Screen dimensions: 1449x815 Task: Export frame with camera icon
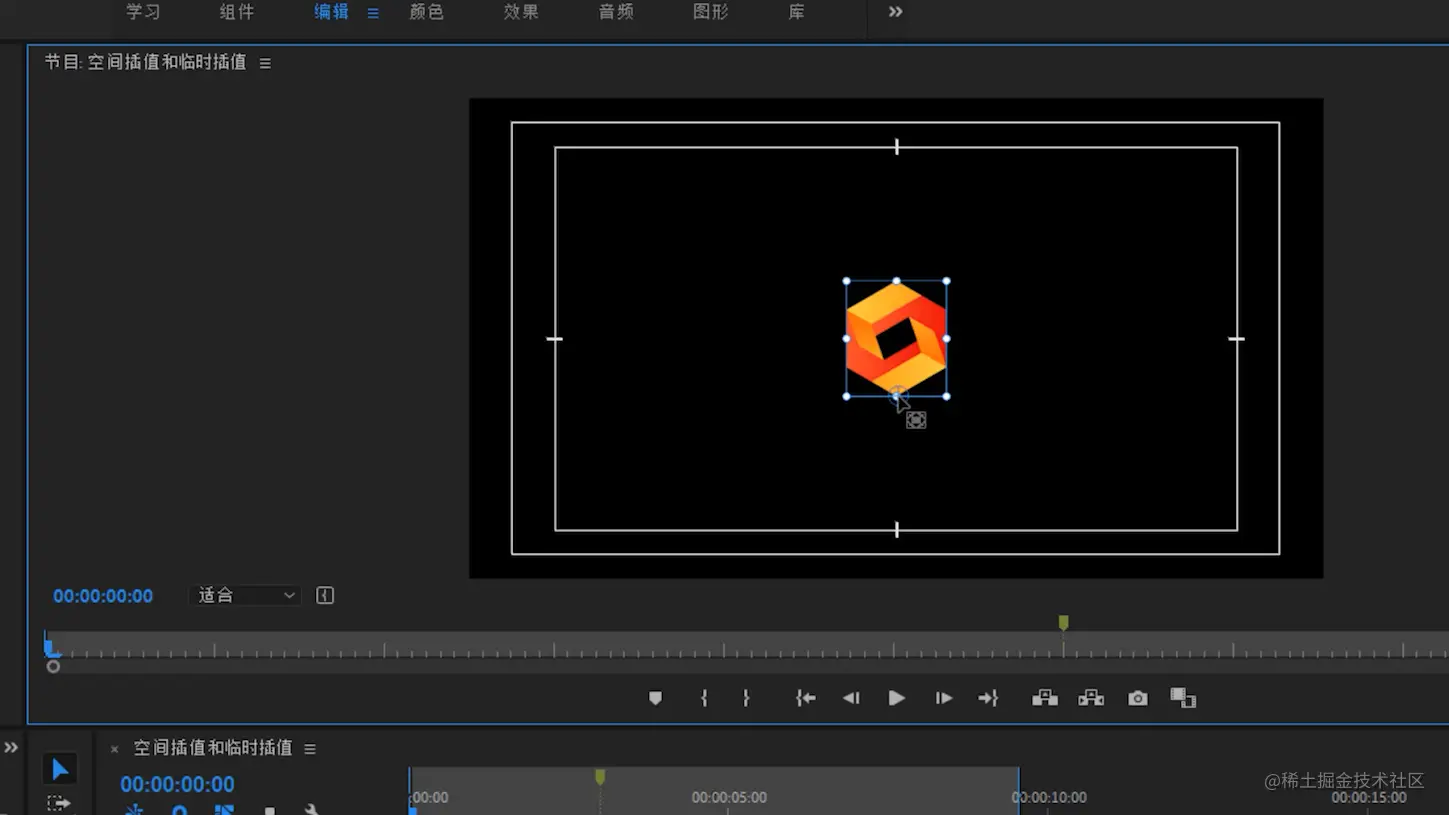point(1138,698)
